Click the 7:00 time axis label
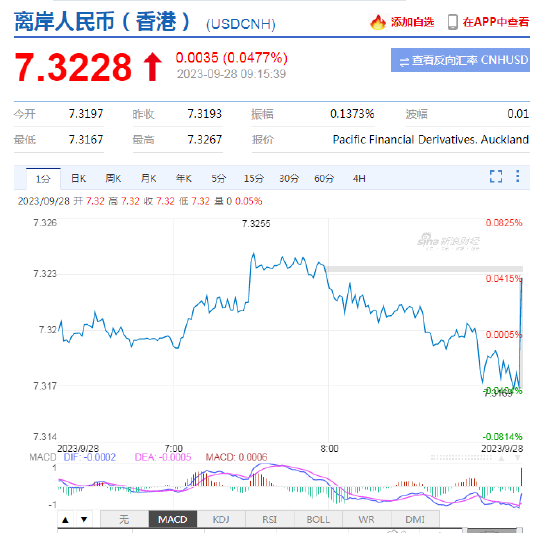The width and height of the screenshot is (550, 533). (x=174, y=448)
